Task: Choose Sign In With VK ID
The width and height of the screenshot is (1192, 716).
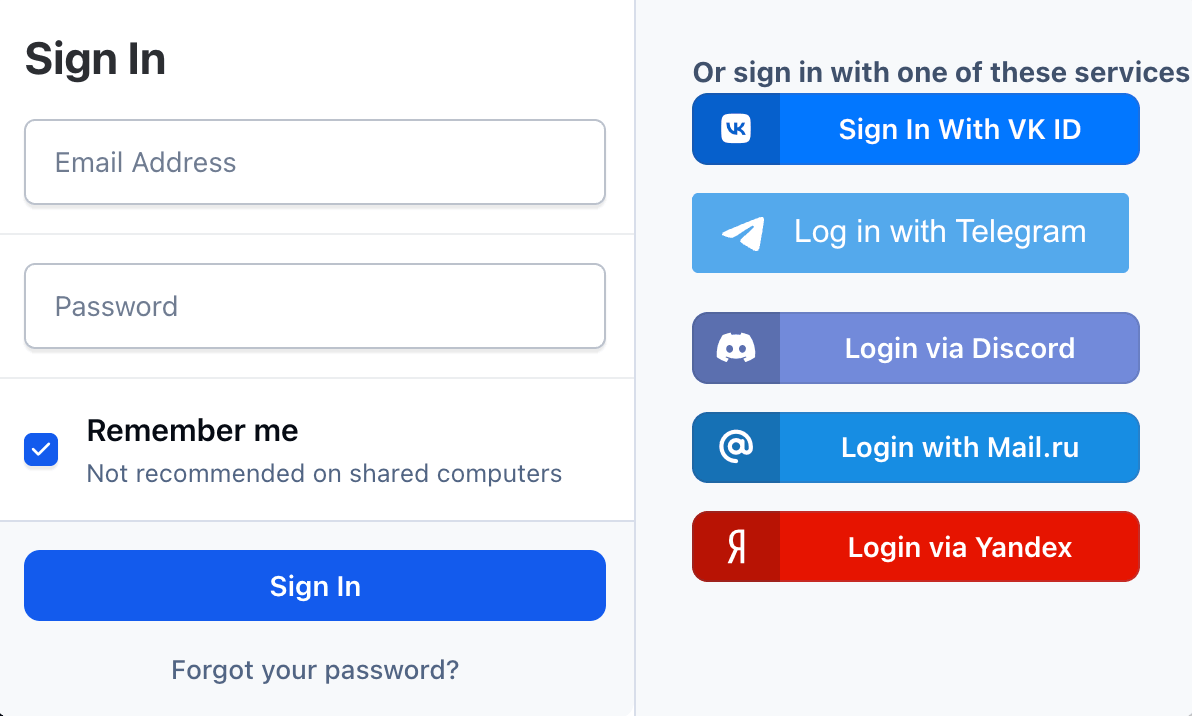Action: point(959,129)
